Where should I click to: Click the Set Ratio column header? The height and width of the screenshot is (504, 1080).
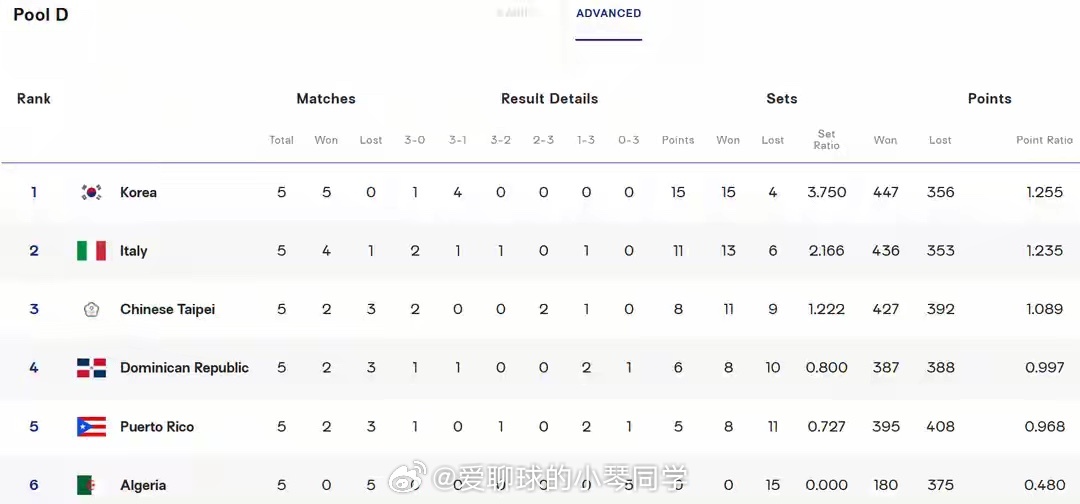[x=827, y=140]
